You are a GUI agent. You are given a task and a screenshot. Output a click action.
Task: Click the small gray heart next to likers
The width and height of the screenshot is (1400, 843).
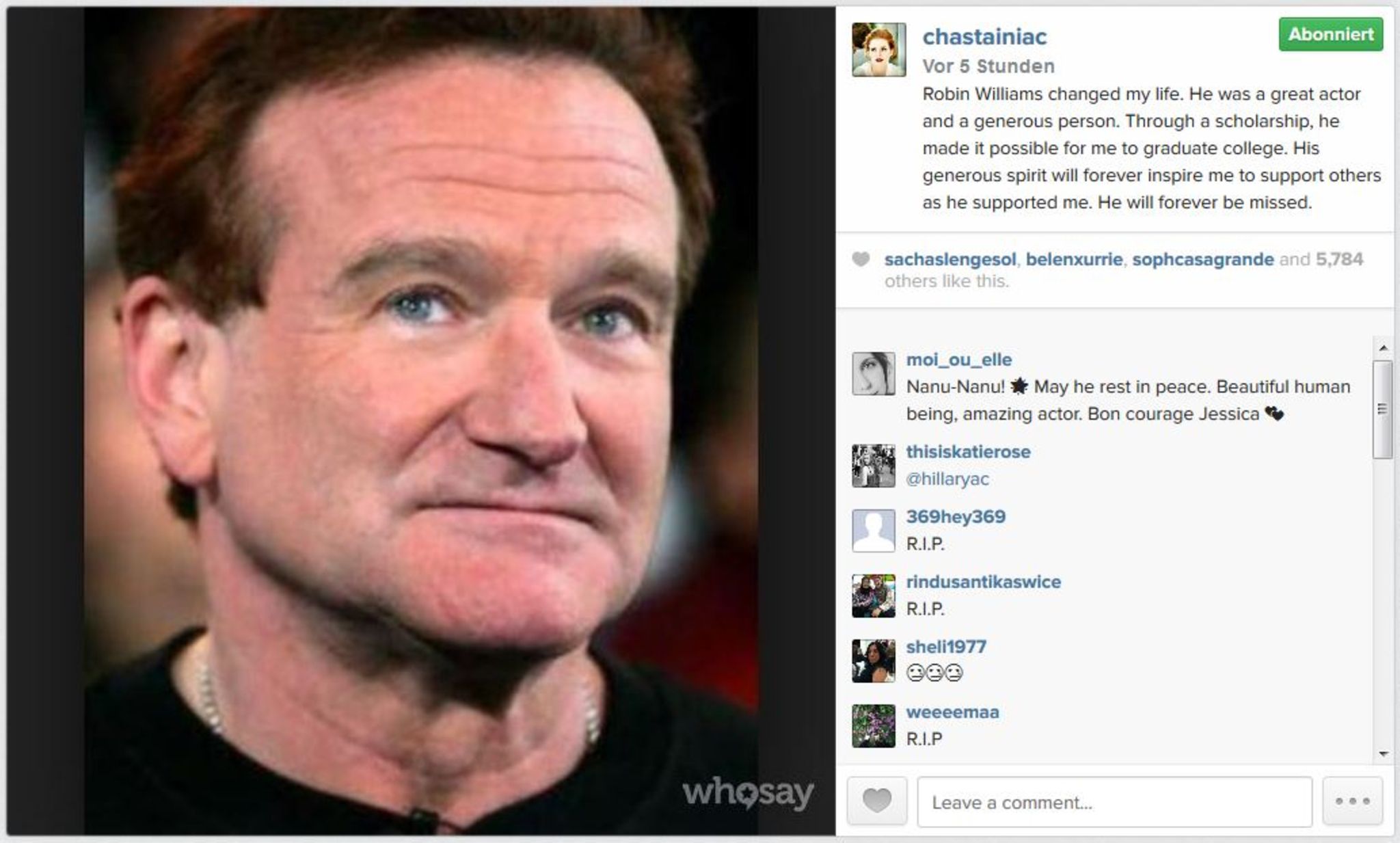[861, 259]
